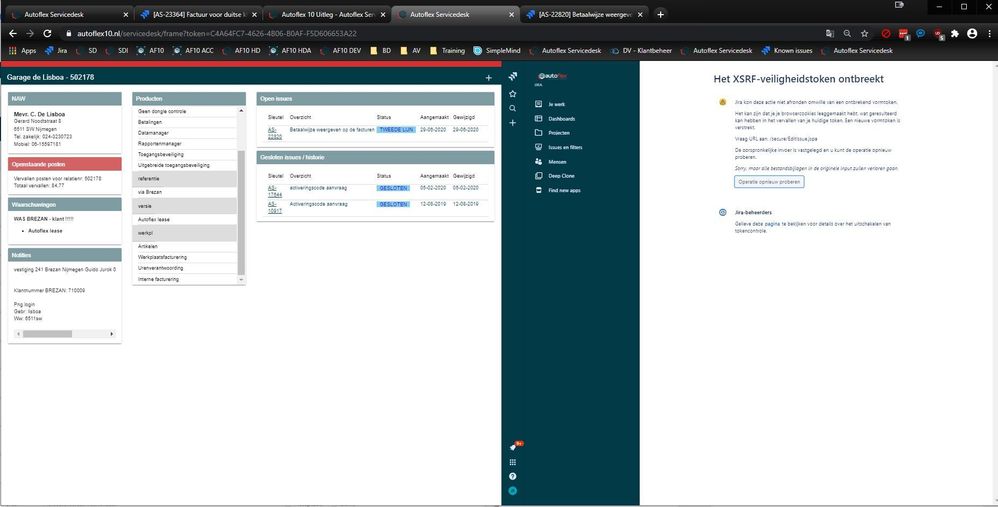Click the 'TWEEDE LIJN' status badge
The height and width of the screenshot is (507, 998).
click(396, 130)
